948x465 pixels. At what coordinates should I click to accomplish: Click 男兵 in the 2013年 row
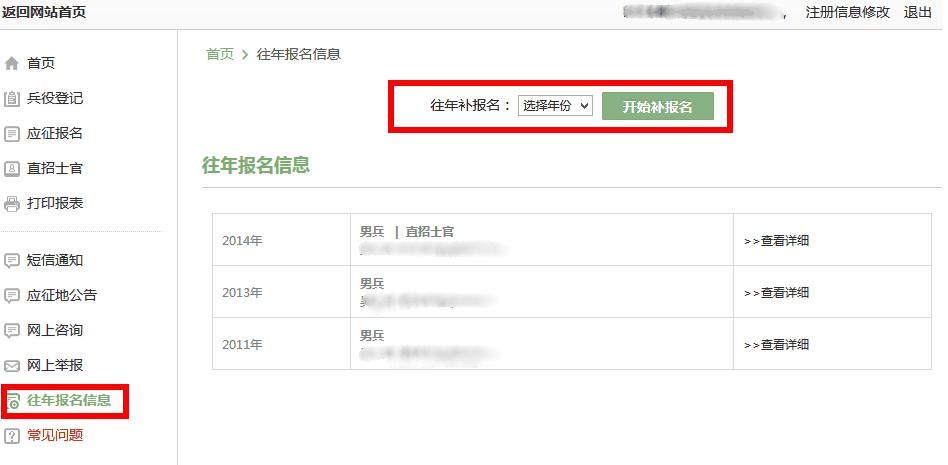click(372, 284)
